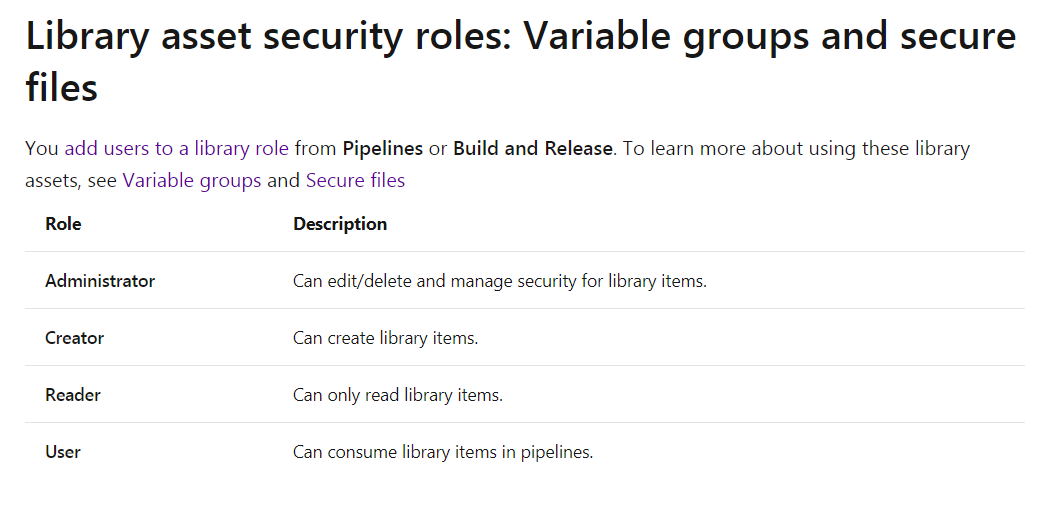This screenshot has height=522, width=1062.
Task: Select the Description column header
Action: [x=340, y=224]
